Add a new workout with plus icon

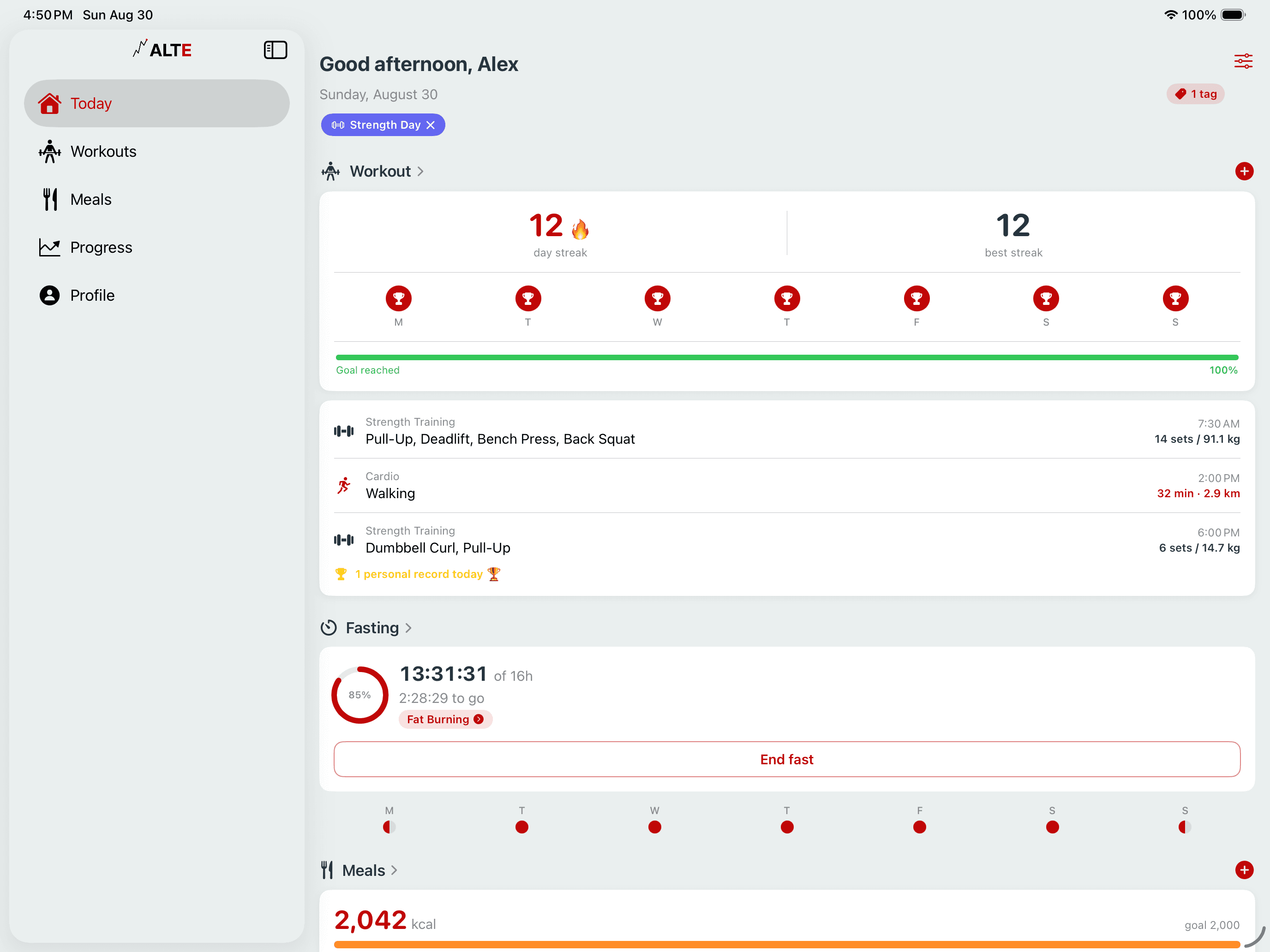pos(1244,171)
